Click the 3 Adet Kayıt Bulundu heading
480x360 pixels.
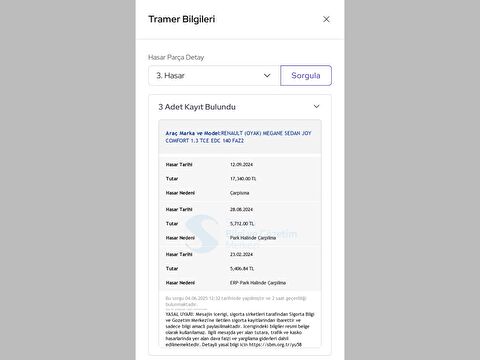point(197,107)
